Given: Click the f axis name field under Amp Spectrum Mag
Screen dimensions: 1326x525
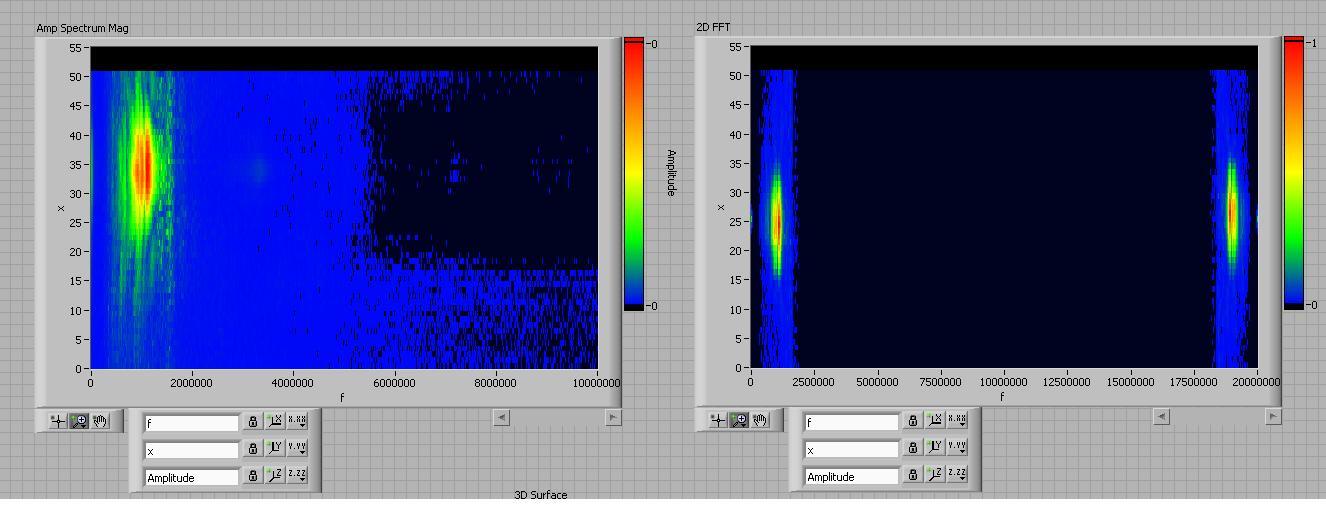Looking at the screenshot, I should pos(191,423).
